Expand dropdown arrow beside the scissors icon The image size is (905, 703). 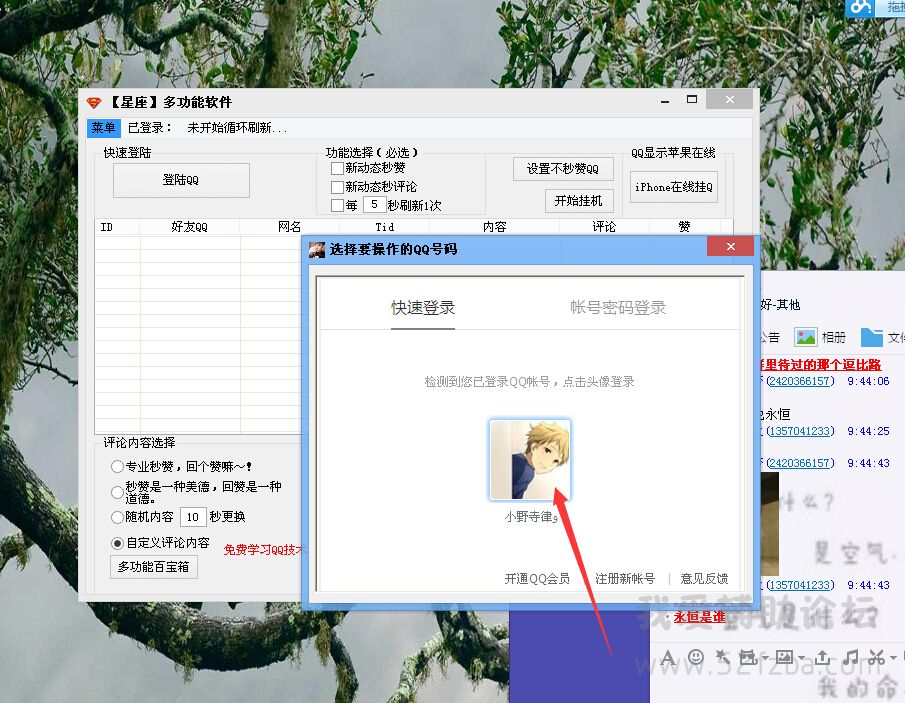coord(893,657)
